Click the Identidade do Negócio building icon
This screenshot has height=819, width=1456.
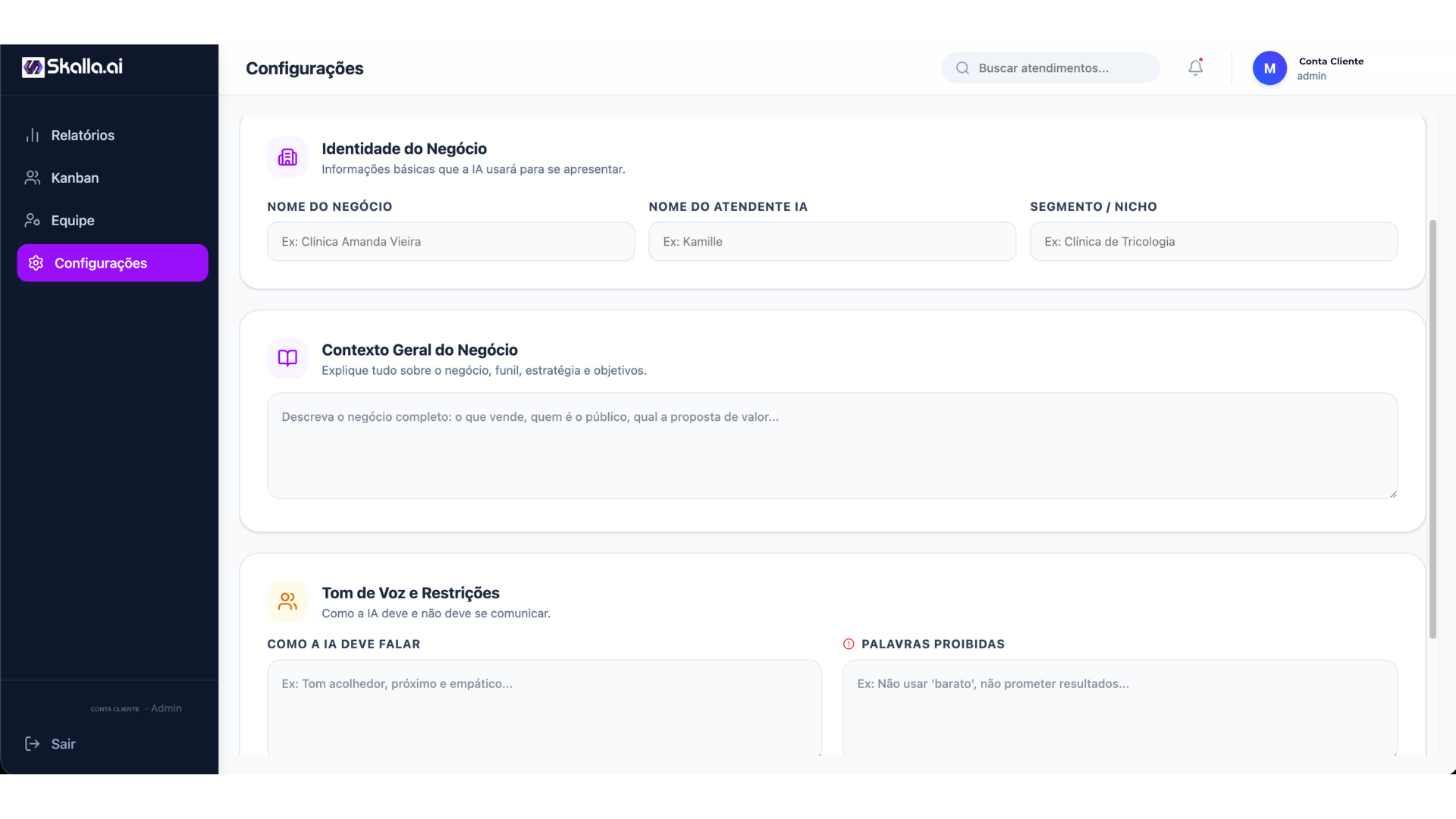tap(287, 157)
